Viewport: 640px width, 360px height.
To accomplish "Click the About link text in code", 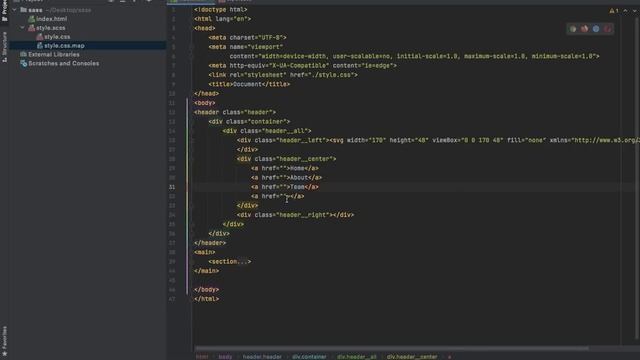I will pos(299,178).
